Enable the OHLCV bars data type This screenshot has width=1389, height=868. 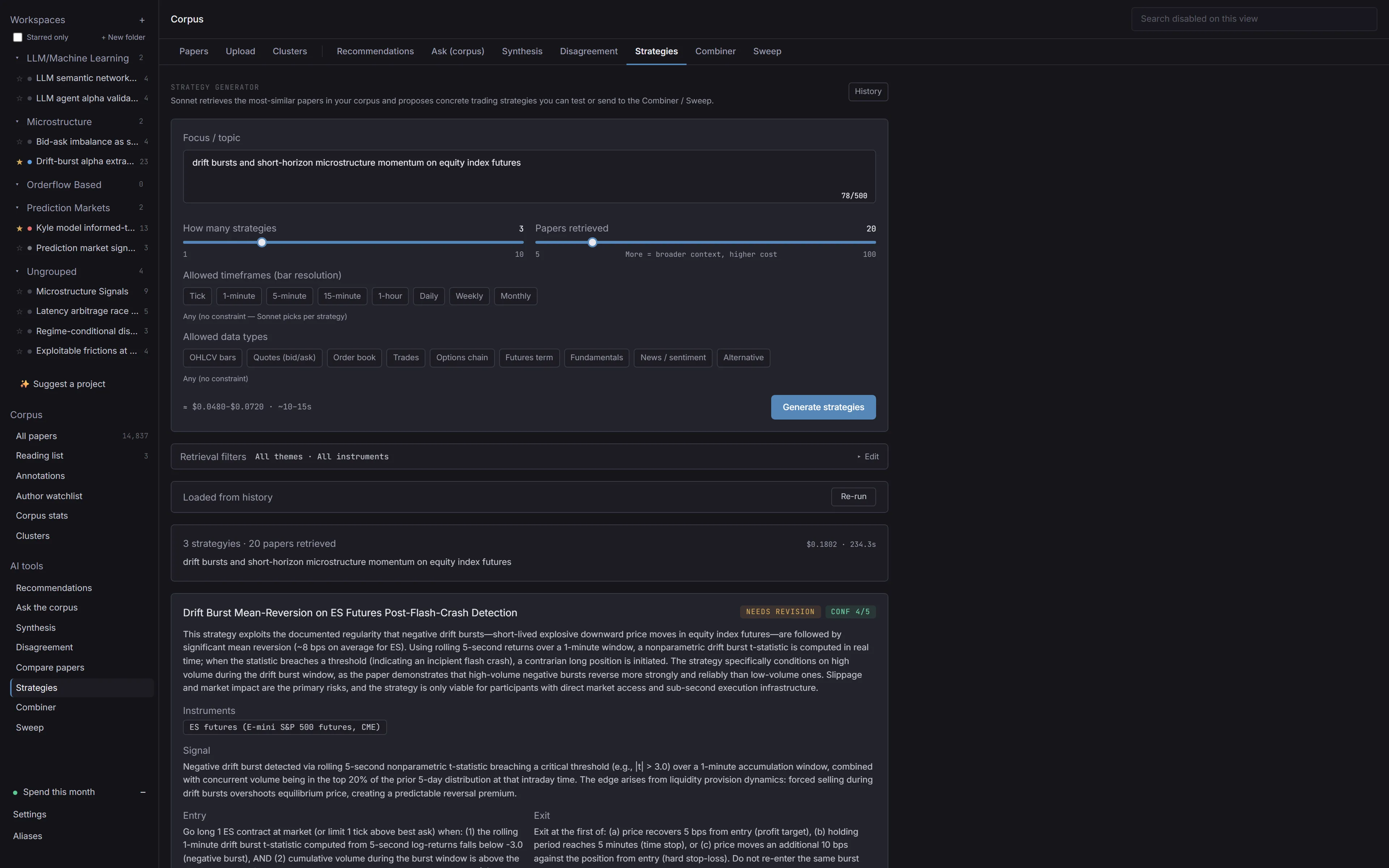pyautogui.click(x=212, y=358)
